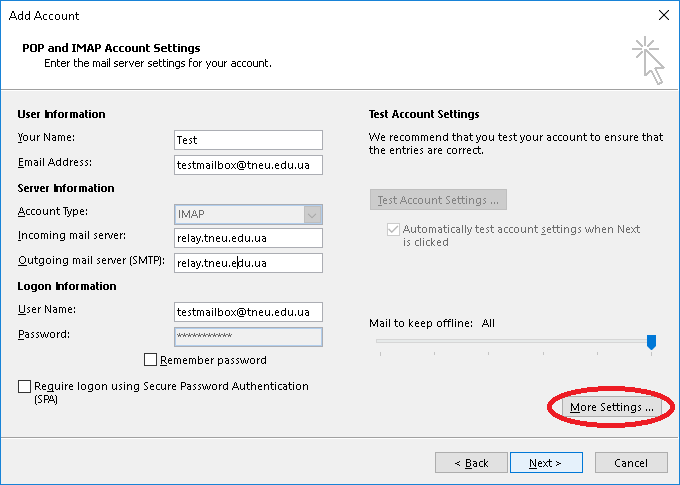Click the left end of offline mail slider track
This screenshot has width=680, height=485.
(x=380, y=341)
